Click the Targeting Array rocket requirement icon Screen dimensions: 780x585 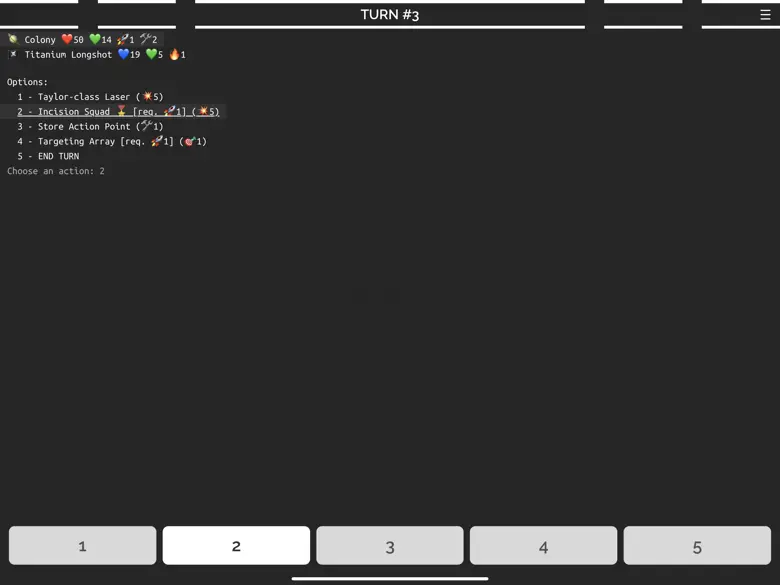click(157, 141)
